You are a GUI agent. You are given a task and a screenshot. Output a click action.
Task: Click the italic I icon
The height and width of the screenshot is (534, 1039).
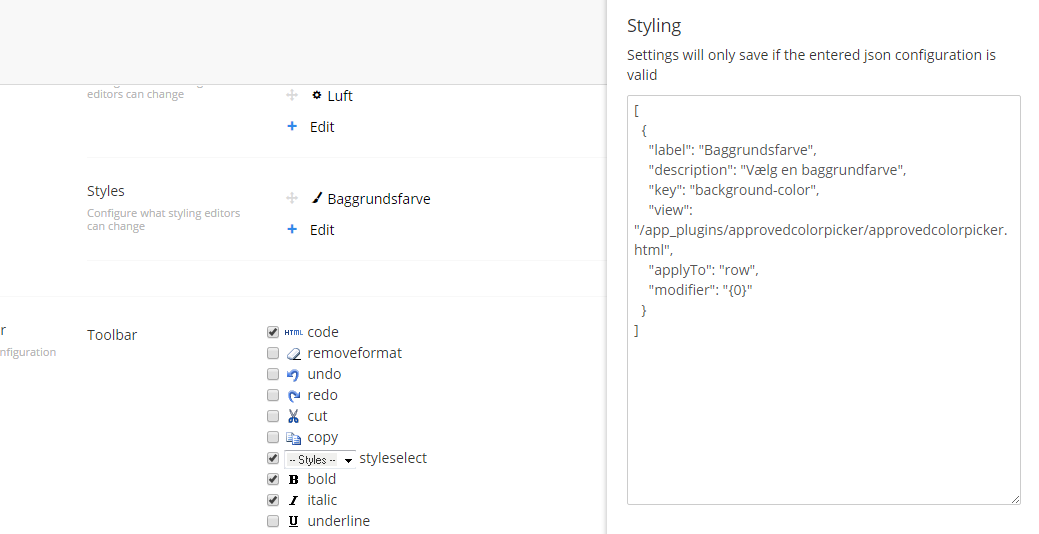point(294,501)
